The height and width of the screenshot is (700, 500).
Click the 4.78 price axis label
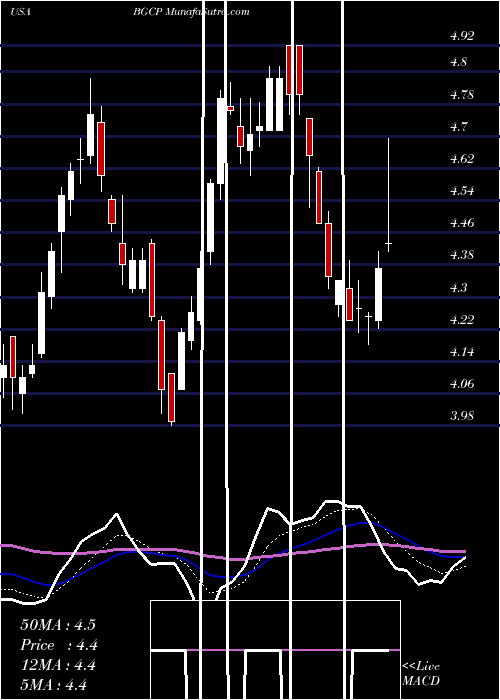pos(462,95)
